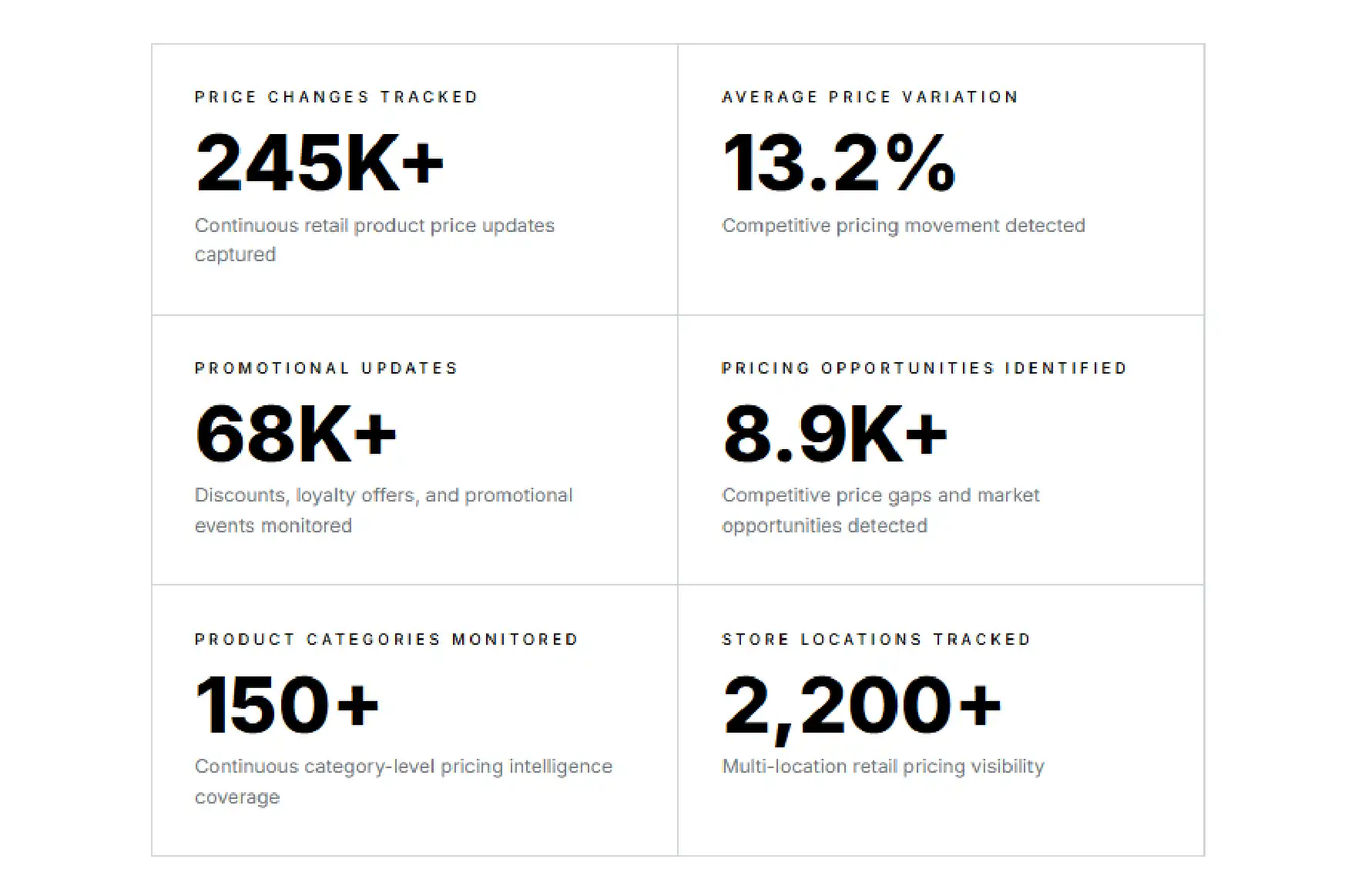This screenshot has height=896, width=1355.
Task: Click the word 'captured' under 245K+
Action: pos(235,256)
